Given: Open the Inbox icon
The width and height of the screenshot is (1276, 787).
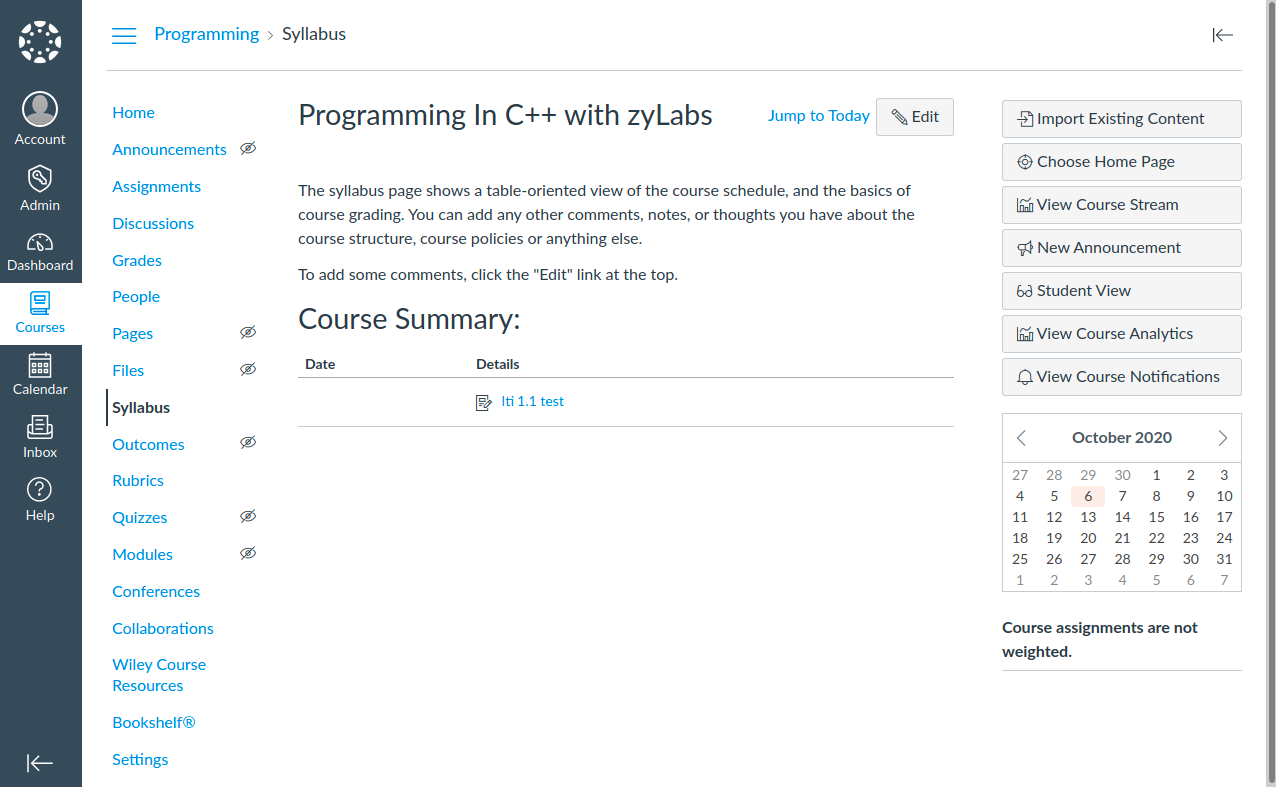Looking at the screenshot, I should (40, 427).
